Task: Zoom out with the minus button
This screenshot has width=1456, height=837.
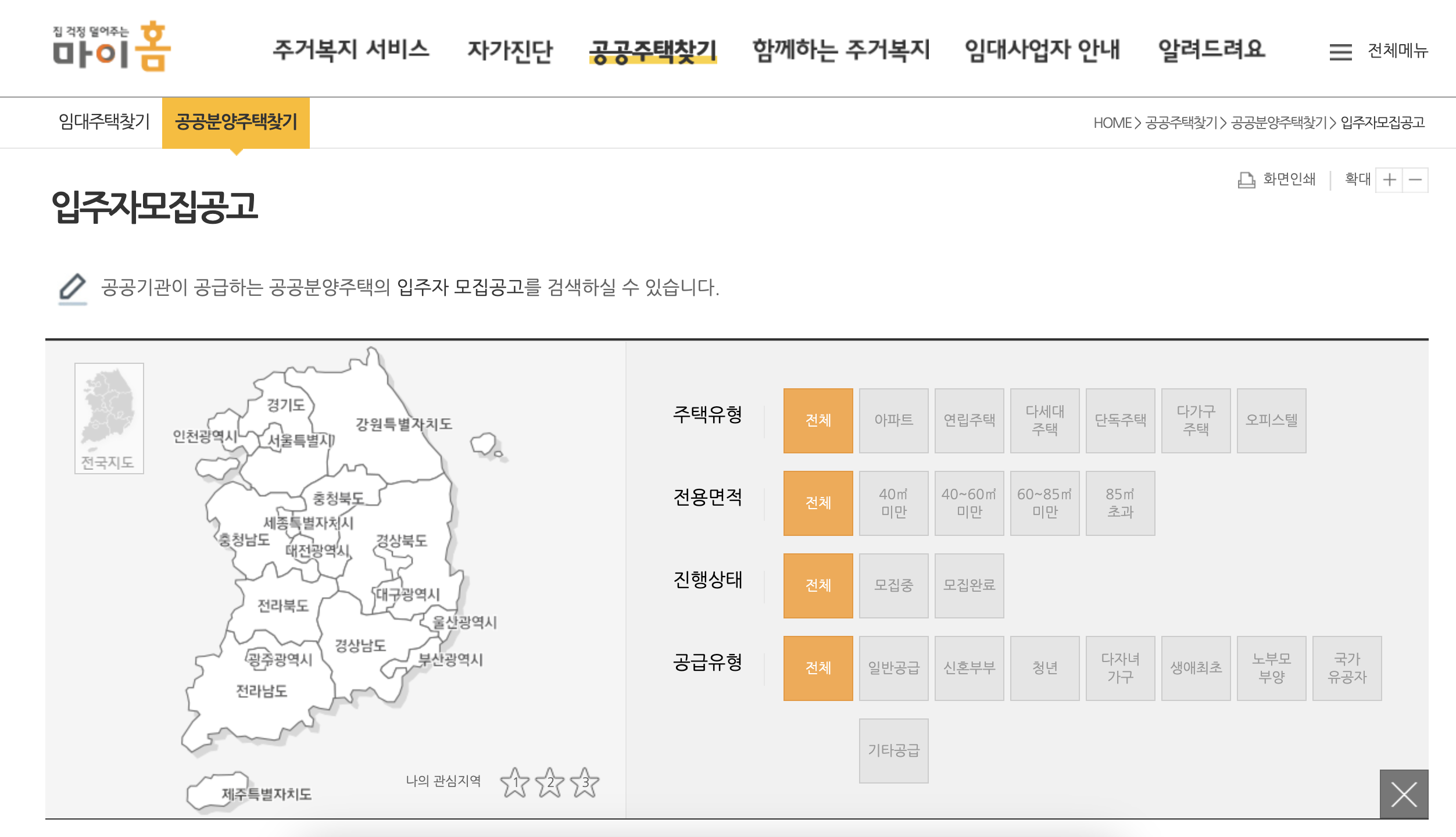Action: [x=1415, y=180]
